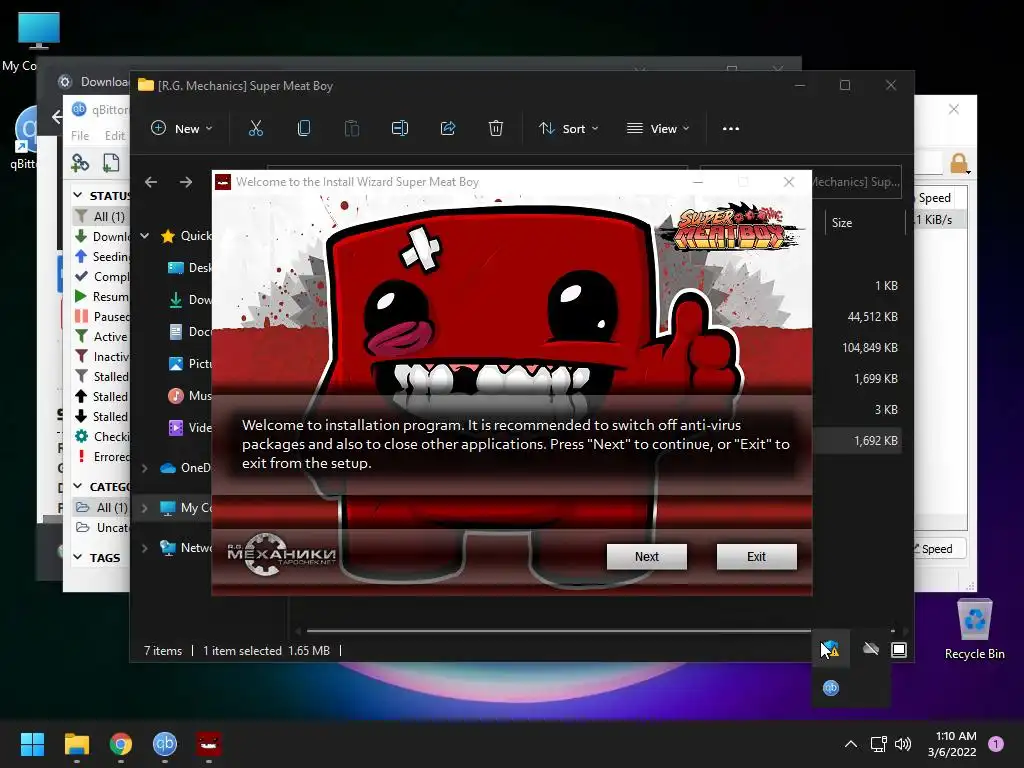The height and width of the screenshot is (768, 1024).
Task: Expand the TAGS section in qBittorrent
Action: point(78,558)
